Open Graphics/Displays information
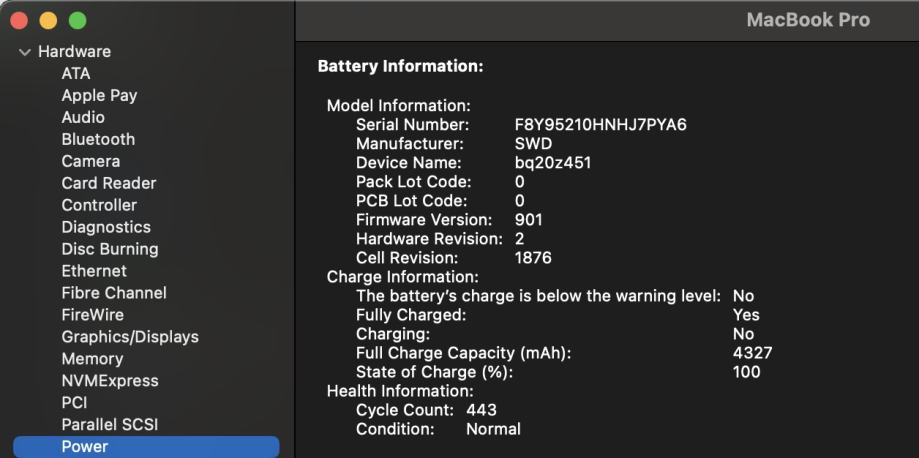The width and height of the screenshot is (919, 458). [x=130, y=338]
